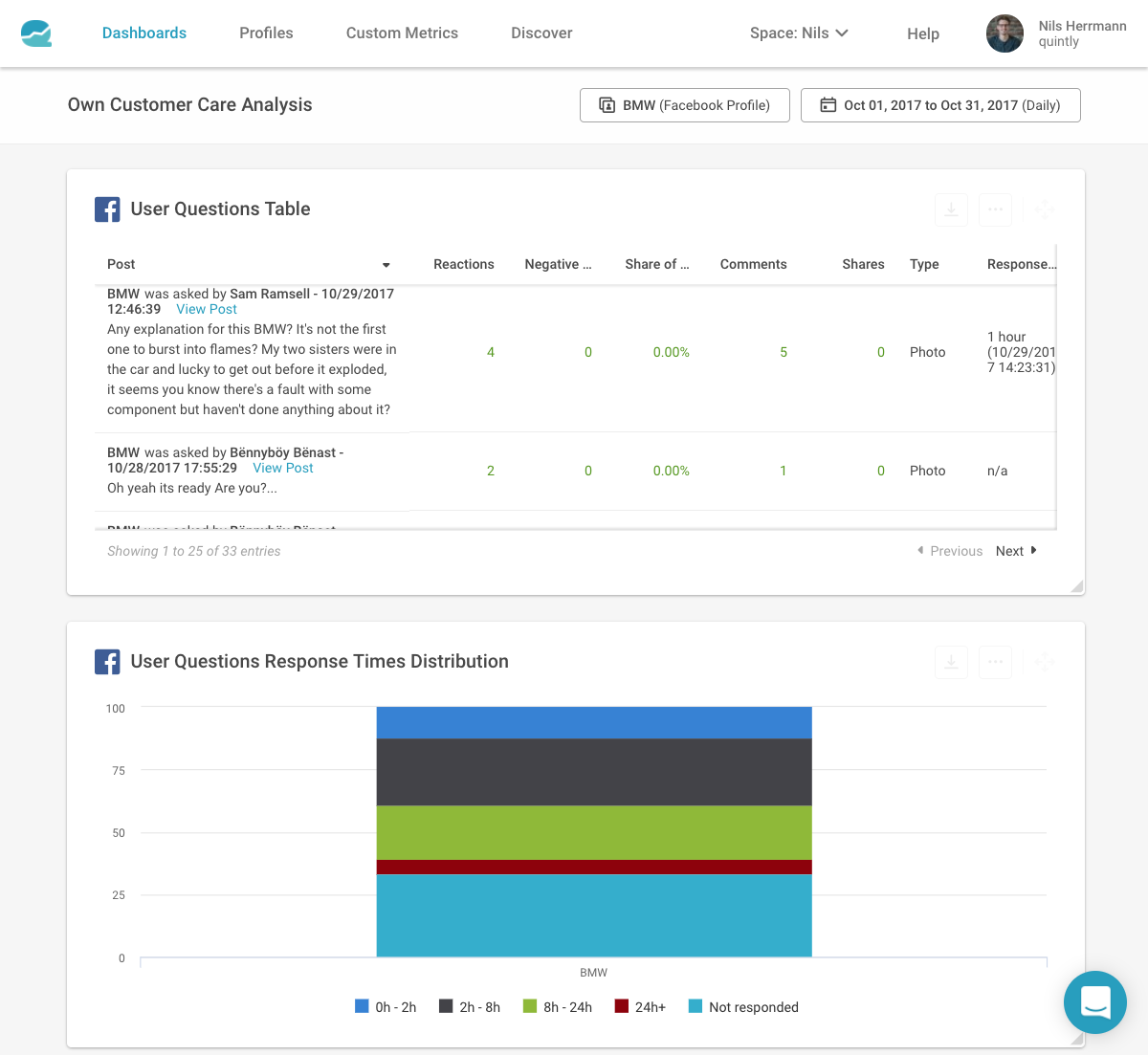The height and width of the screenshot is (1055, 1148).
Task: Click the Own Customer Care Analysis title
Action: point(190,105)
